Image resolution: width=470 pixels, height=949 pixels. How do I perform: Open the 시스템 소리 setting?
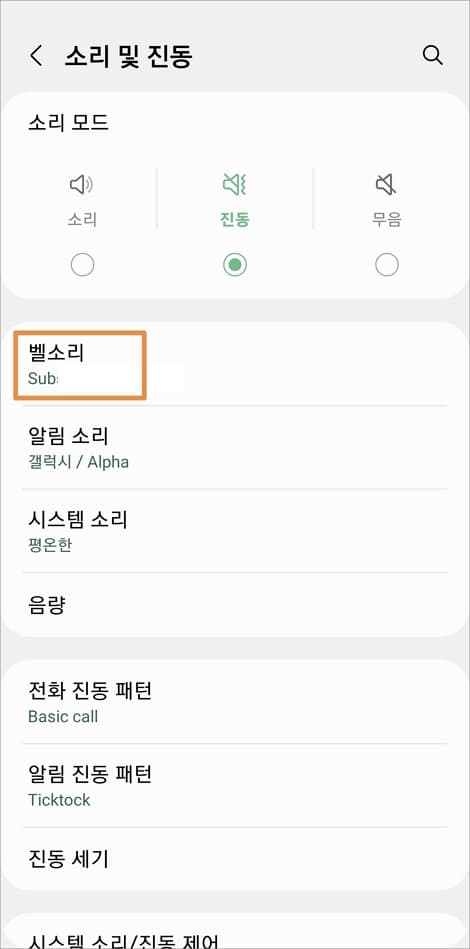[x=235, y=531]
